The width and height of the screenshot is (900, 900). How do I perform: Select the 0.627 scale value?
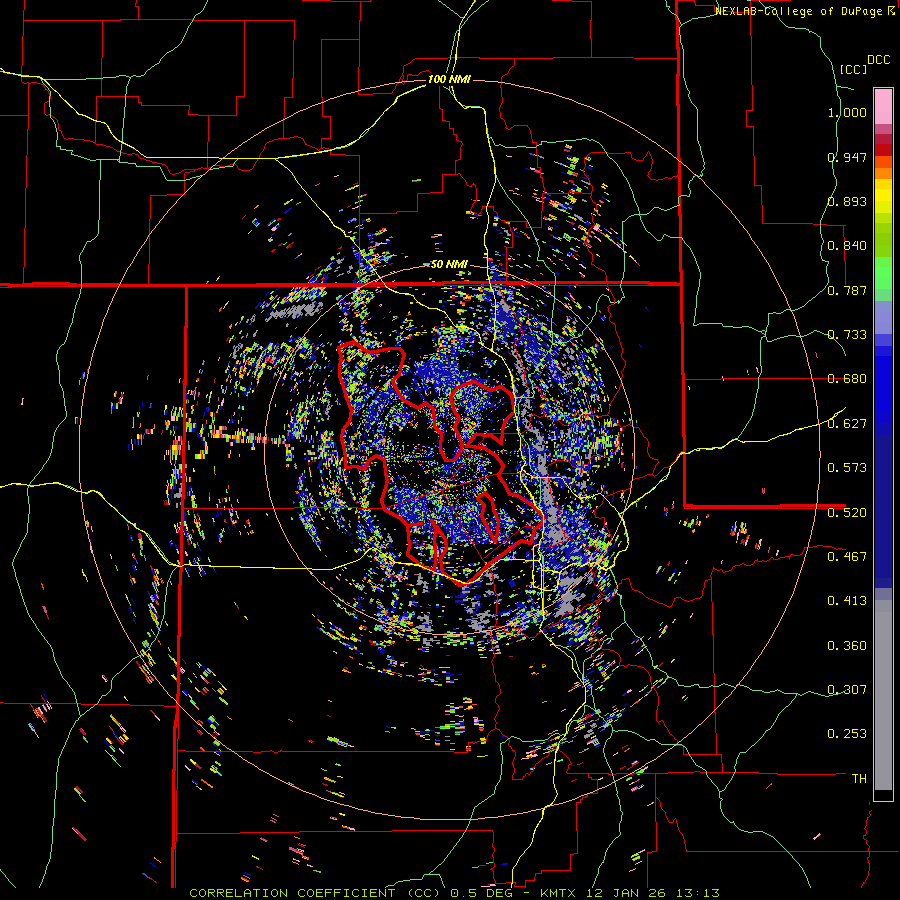click(x=847, y=424)
